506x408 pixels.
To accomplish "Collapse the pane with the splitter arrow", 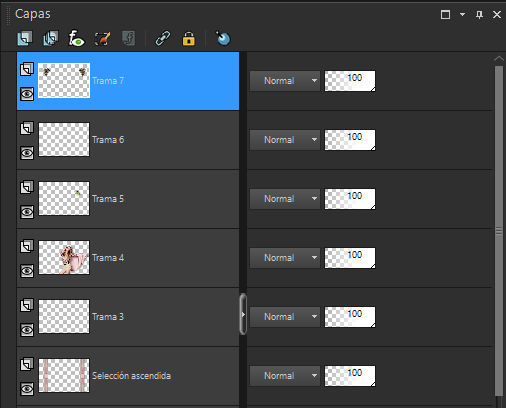I will tap(243, 314).
